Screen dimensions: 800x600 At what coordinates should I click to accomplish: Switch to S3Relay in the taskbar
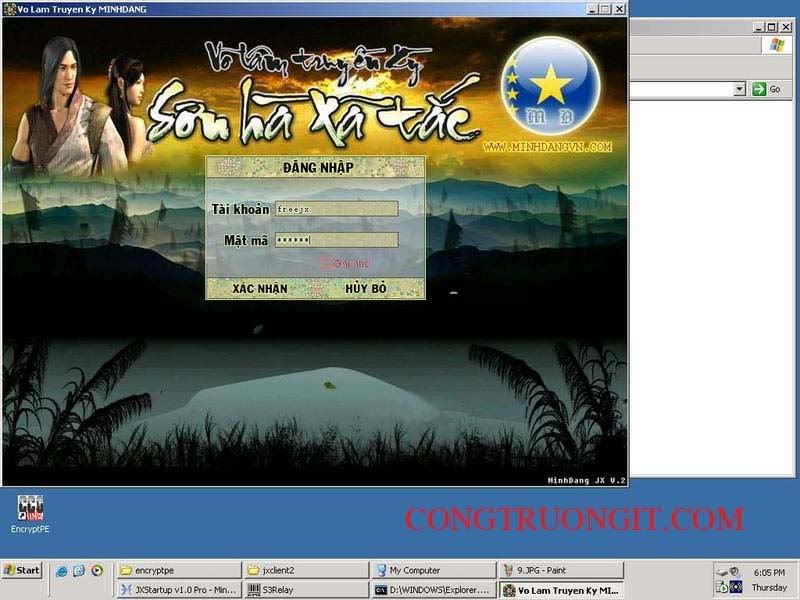coord(306,590)
